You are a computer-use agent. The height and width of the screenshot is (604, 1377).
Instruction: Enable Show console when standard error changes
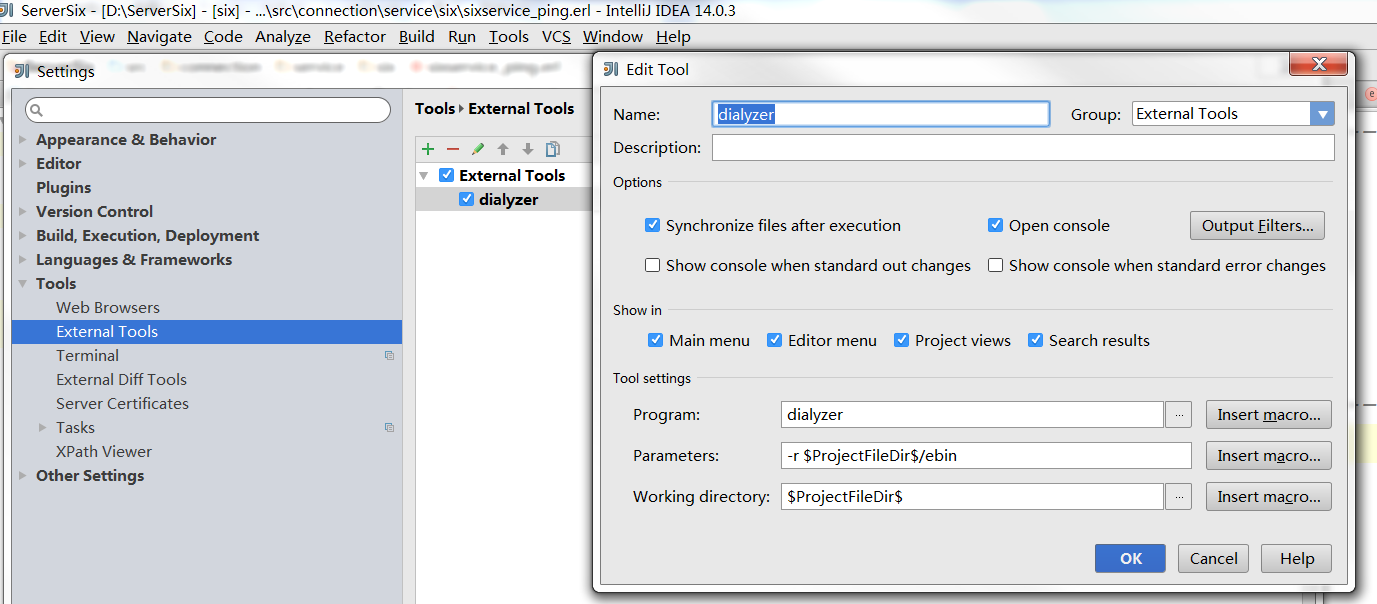[x=995, y=266]
